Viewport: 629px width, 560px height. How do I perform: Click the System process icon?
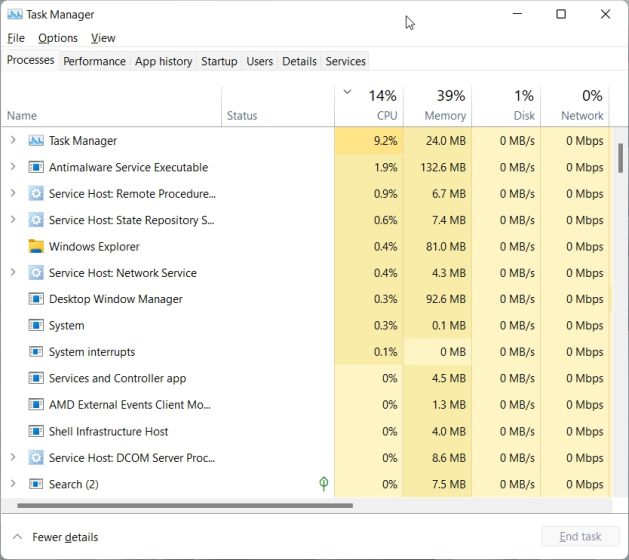click(36, 325)
